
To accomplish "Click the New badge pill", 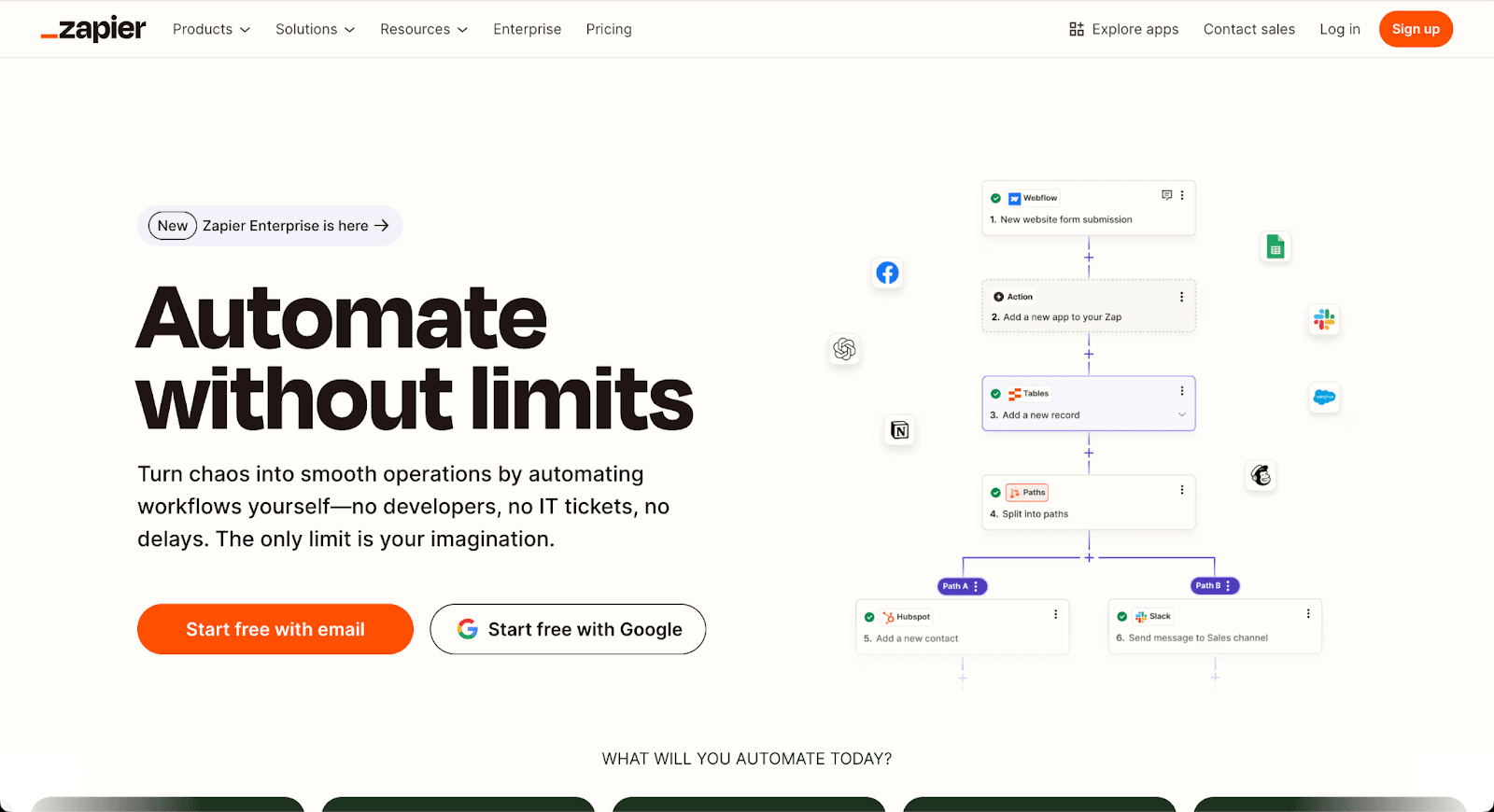I will (x=173, y=226).
